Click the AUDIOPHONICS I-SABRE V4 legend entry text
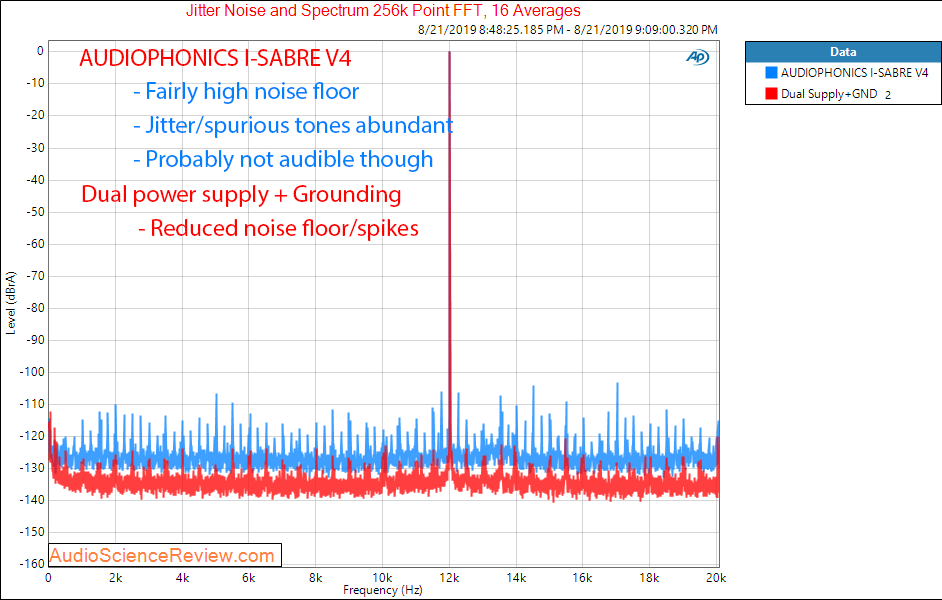 click(x=854, y=73)
